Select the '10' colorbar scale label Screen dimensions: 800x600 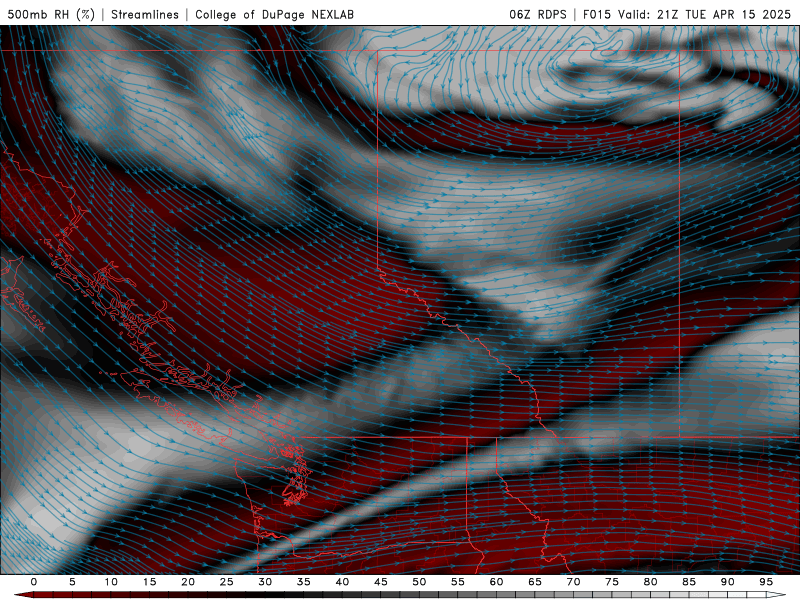[111, 582]
